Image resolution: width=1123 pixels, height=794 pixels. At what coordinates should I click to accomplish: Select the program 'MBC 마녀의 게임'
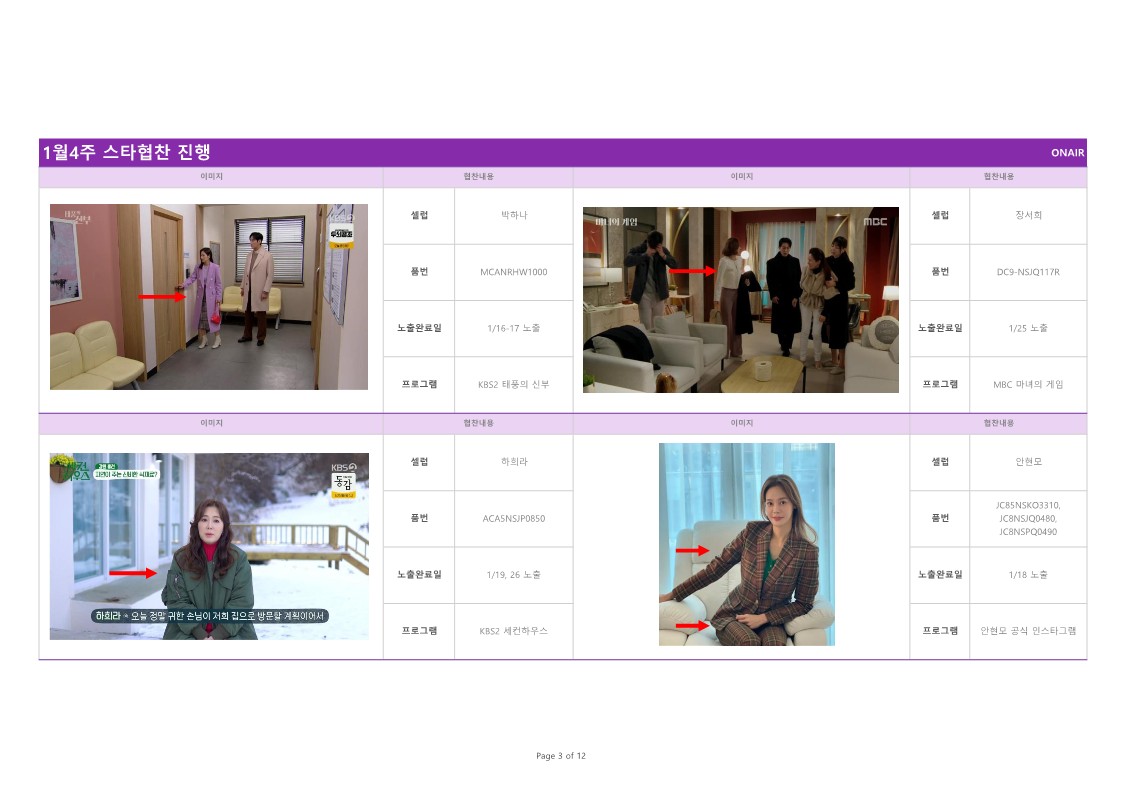click(x=1028, y=384)
